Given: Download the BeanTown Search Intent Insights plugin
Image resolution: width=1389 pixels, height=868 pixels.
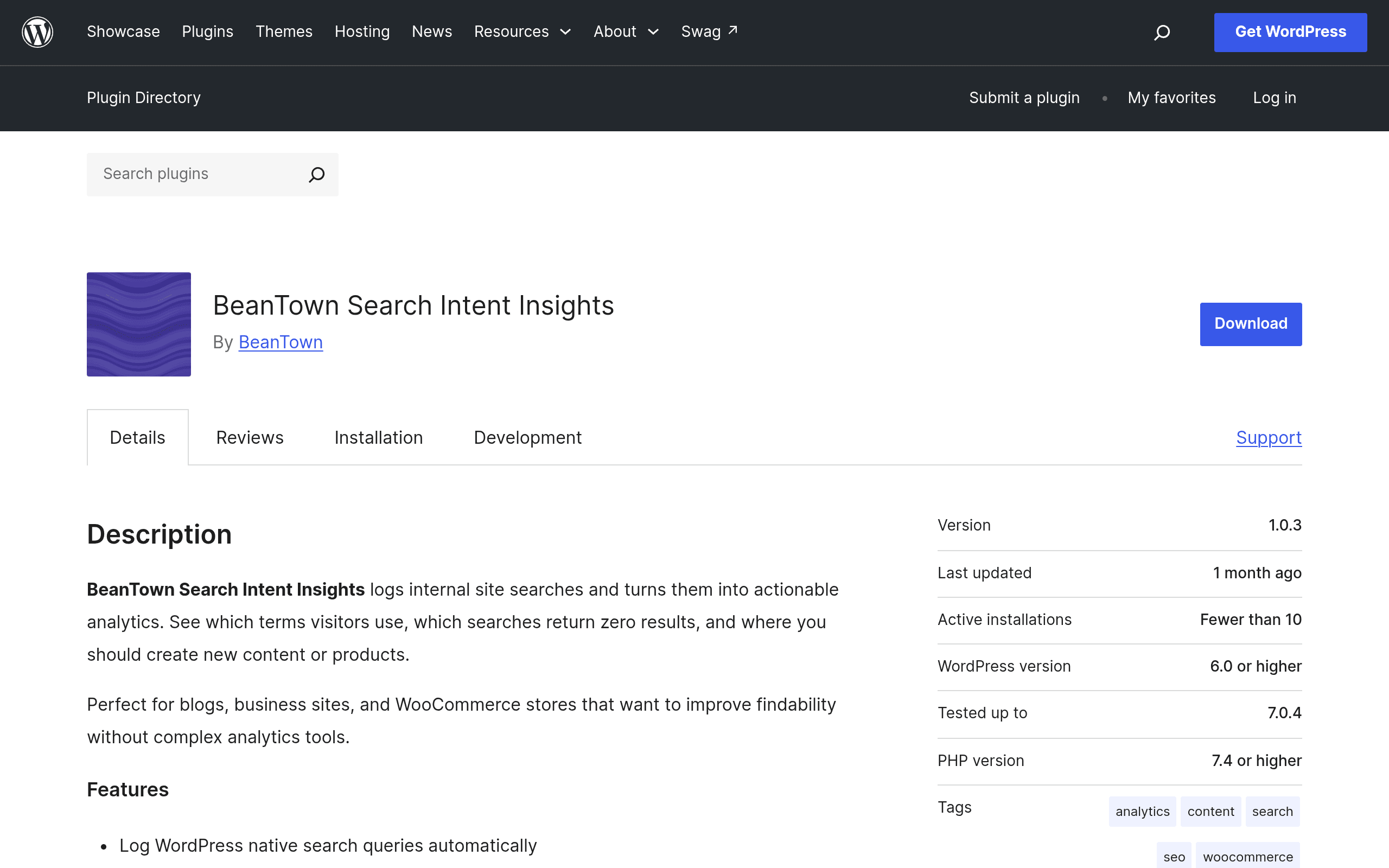Looking at the screenshot, I should click(1251, 324).
